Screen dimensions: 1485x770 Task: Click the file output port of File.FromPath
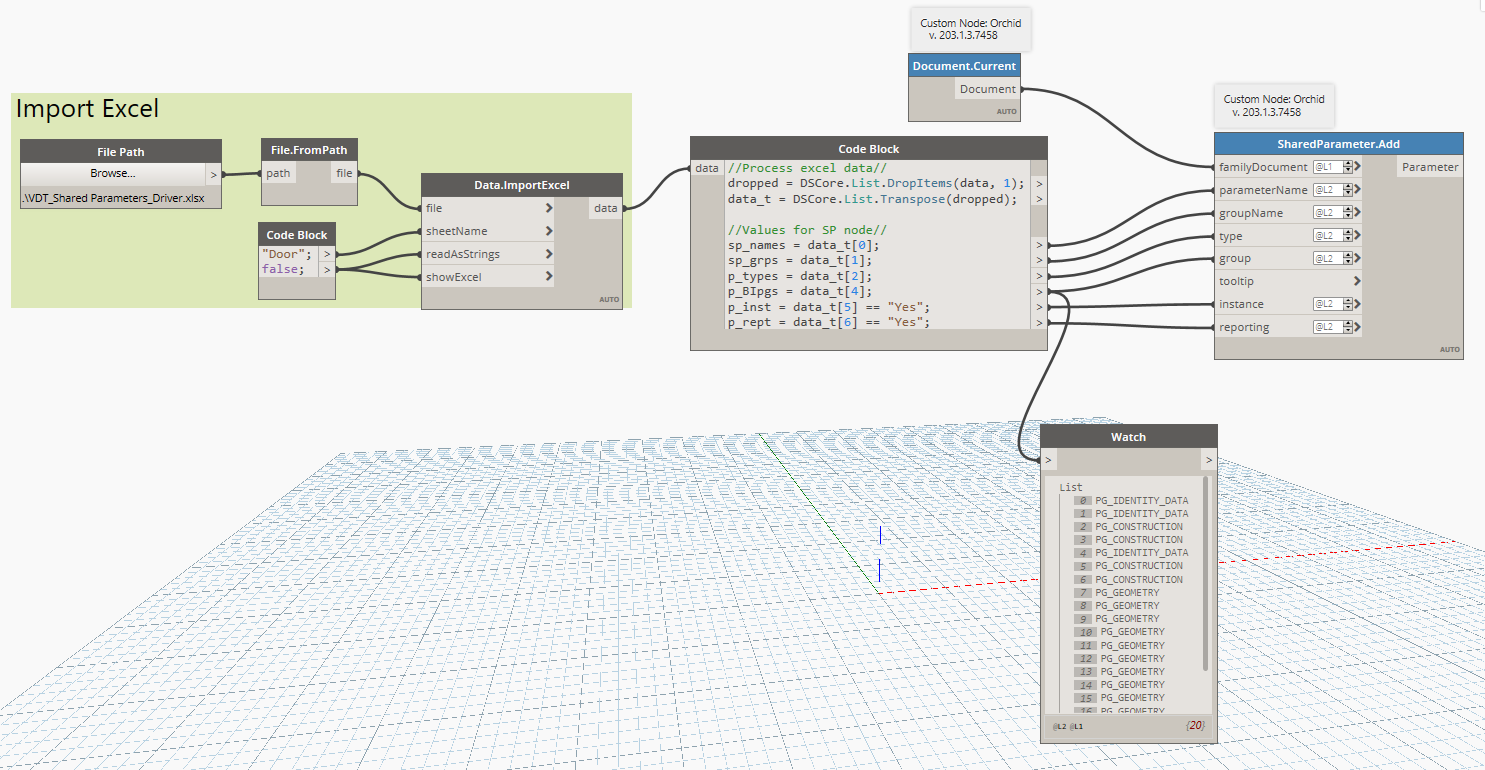(346, 172)
